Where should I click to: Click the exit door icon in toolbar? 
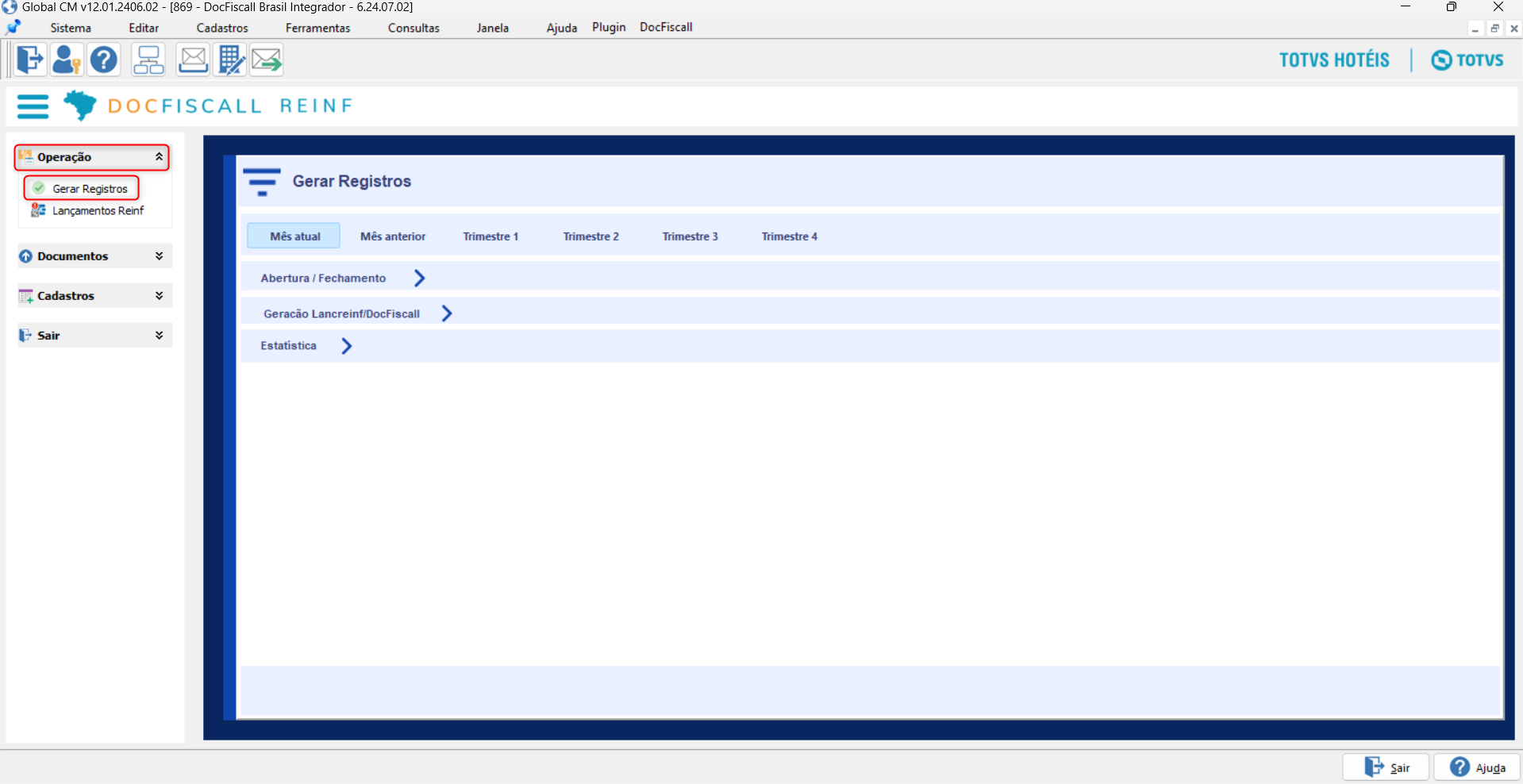30,60
